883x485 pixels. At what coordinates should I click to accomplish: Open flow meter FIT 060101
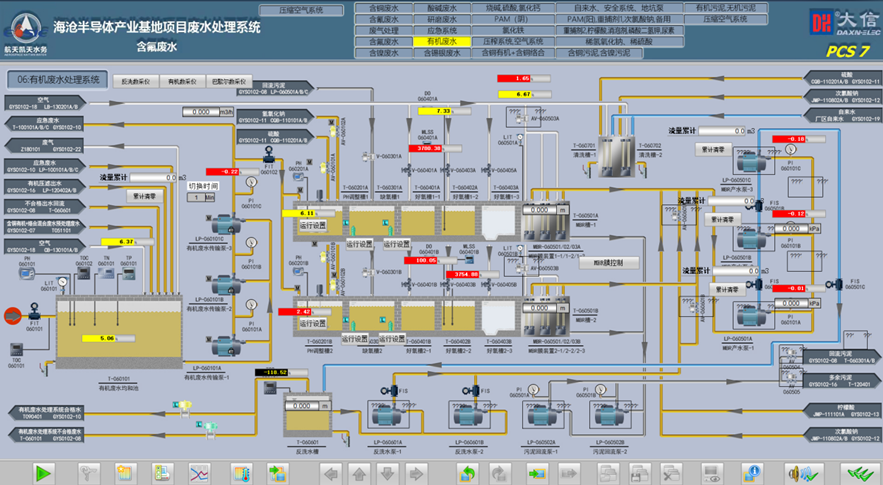(35, 310)
